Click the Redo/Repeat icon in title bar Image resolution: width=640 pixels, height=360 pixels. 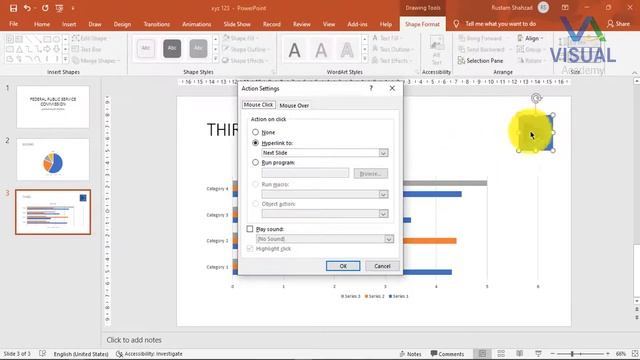tap(45, 8)
